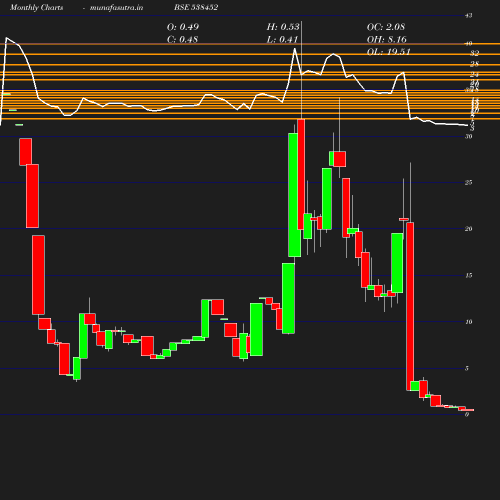Image resolution: width=500 pixels, height=500 pixels.
Task: Click the 5 price axis label
Action: (467, 368)
